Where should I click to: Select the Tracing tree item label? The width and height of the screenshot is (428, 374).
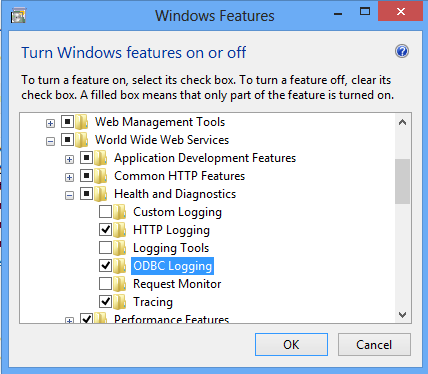153,302
